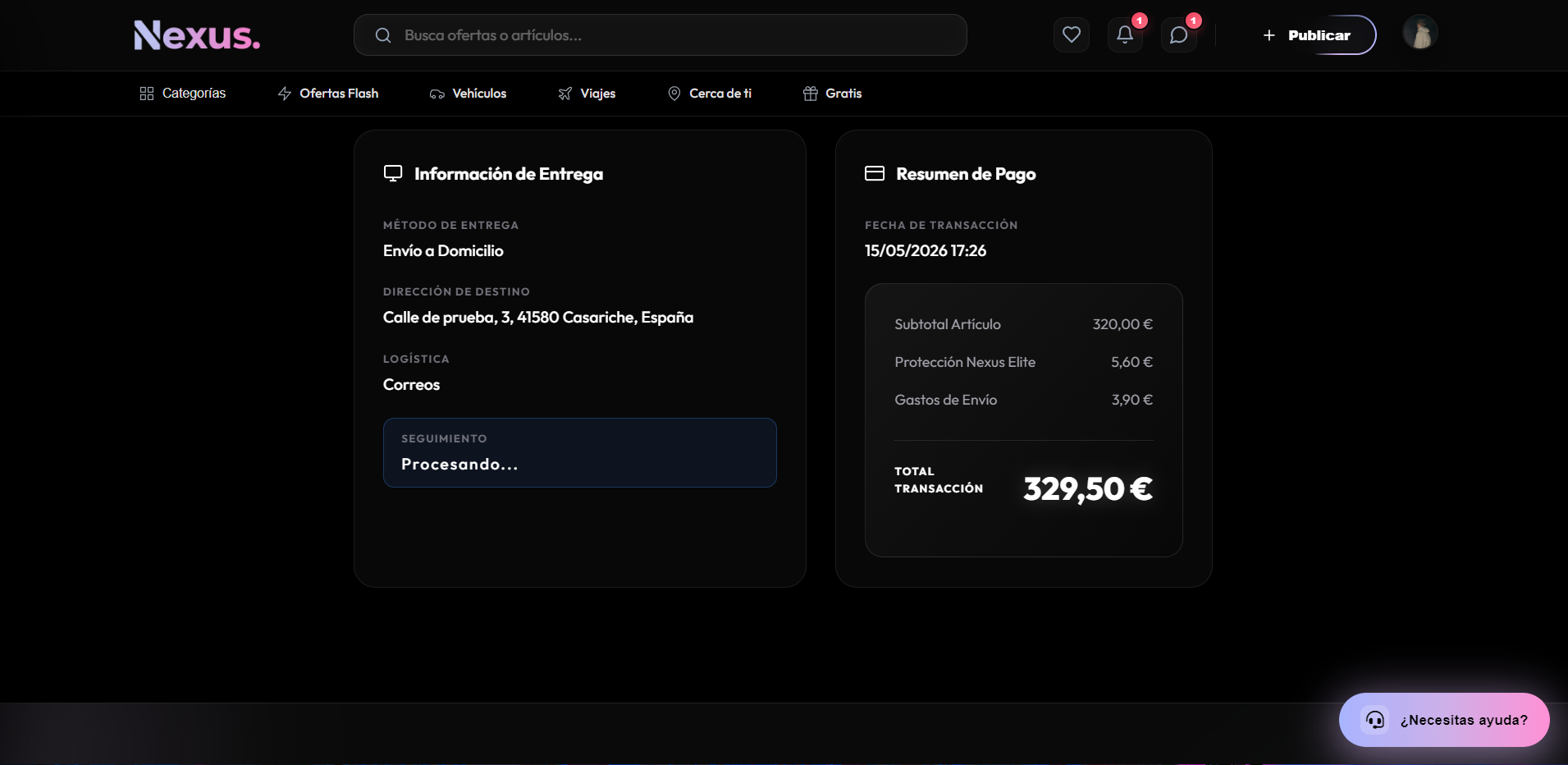1568x765 pixels.
Task: Open notifications bell icon
Action: coord(1125,34)
